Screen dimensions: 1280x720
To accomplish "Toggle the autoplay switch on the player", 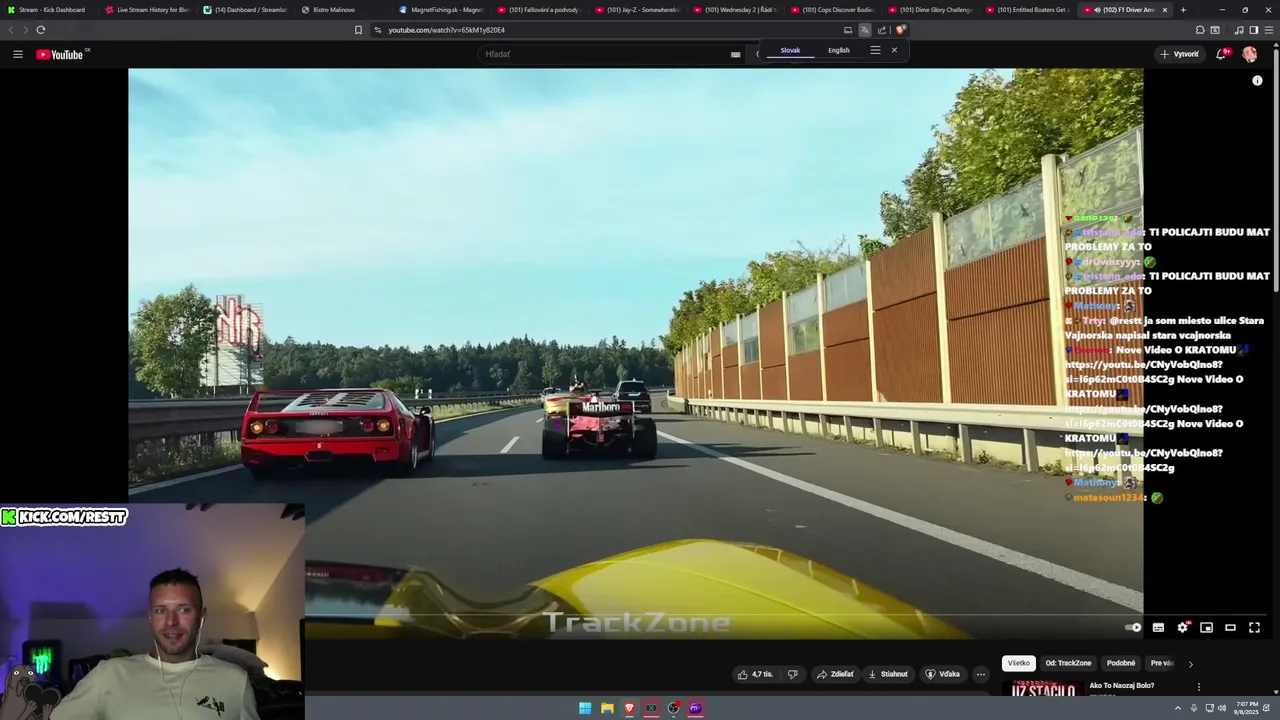I will coord(1133,627).
